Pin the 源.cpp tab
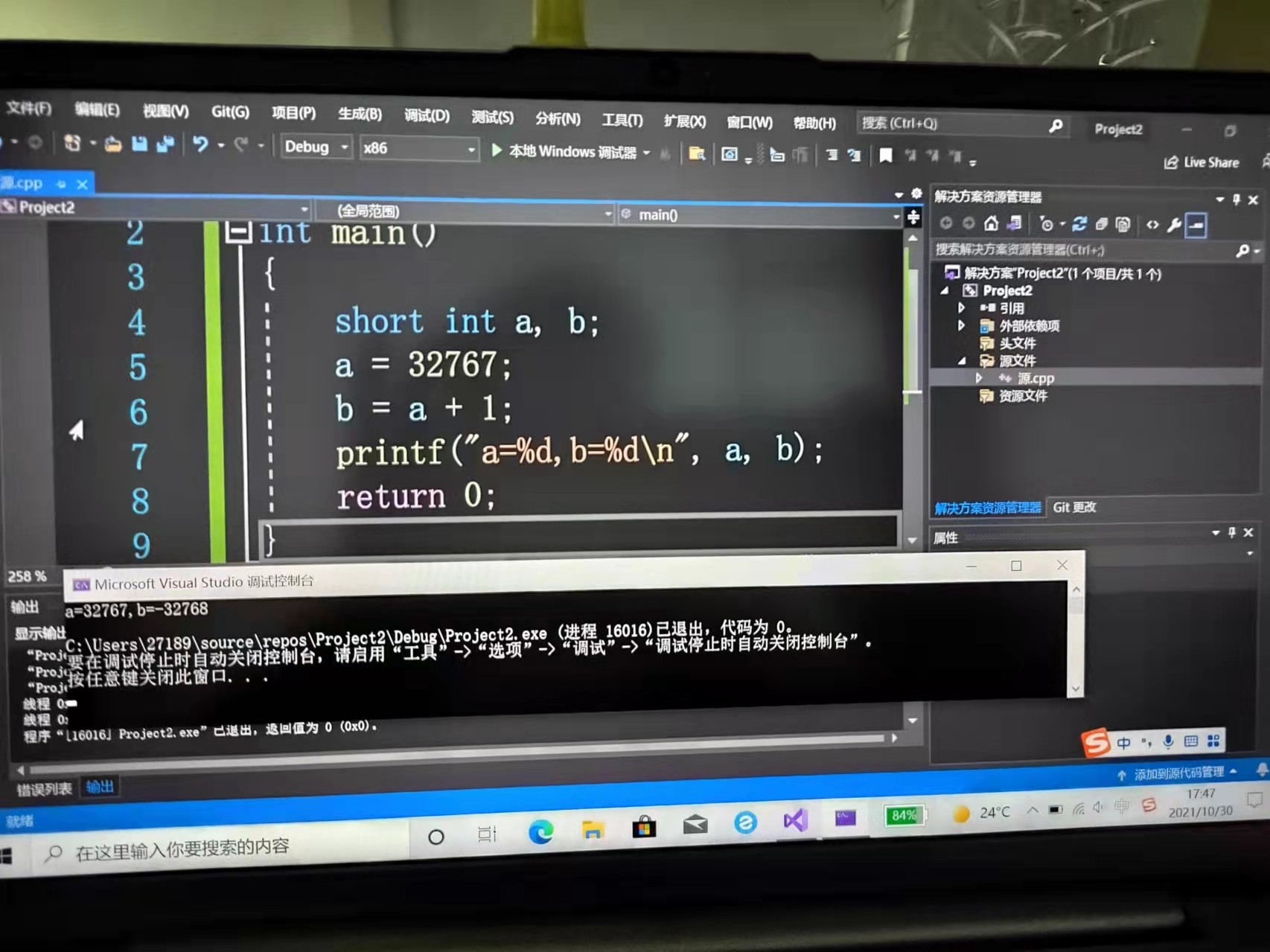The image size is (1270, 952). (x=61, y=183)
